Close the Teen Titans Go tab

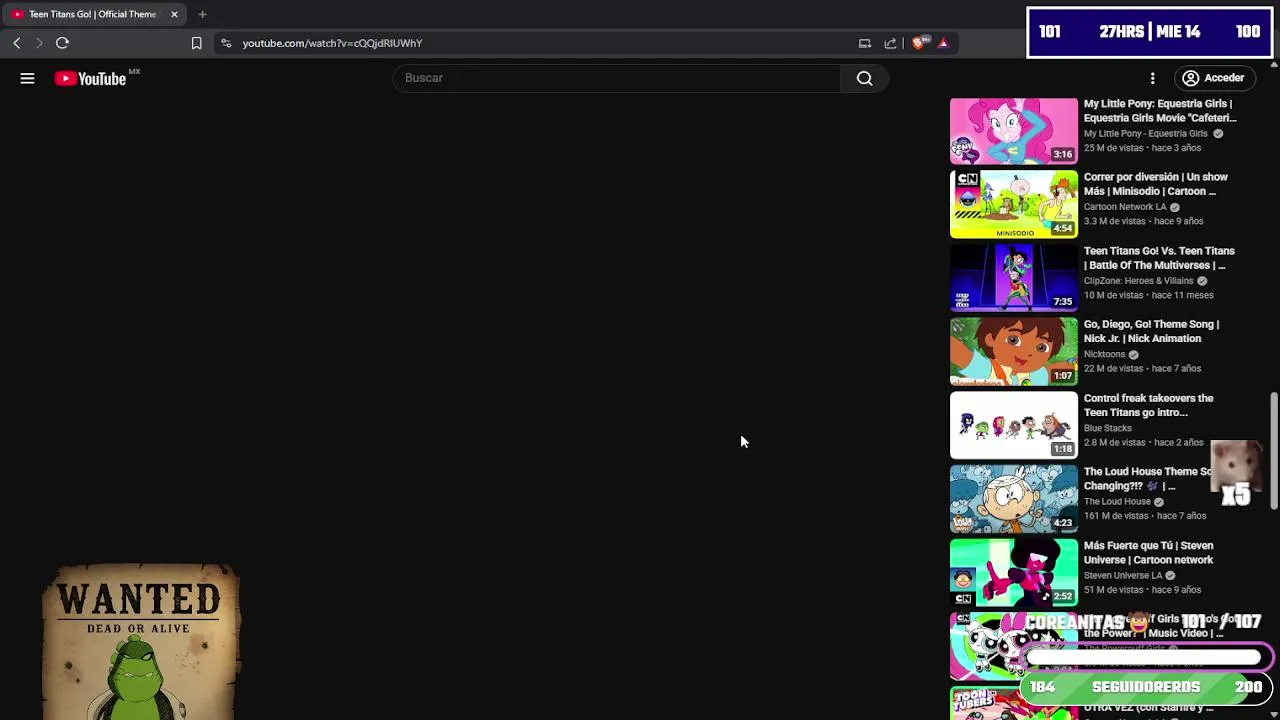174,14
